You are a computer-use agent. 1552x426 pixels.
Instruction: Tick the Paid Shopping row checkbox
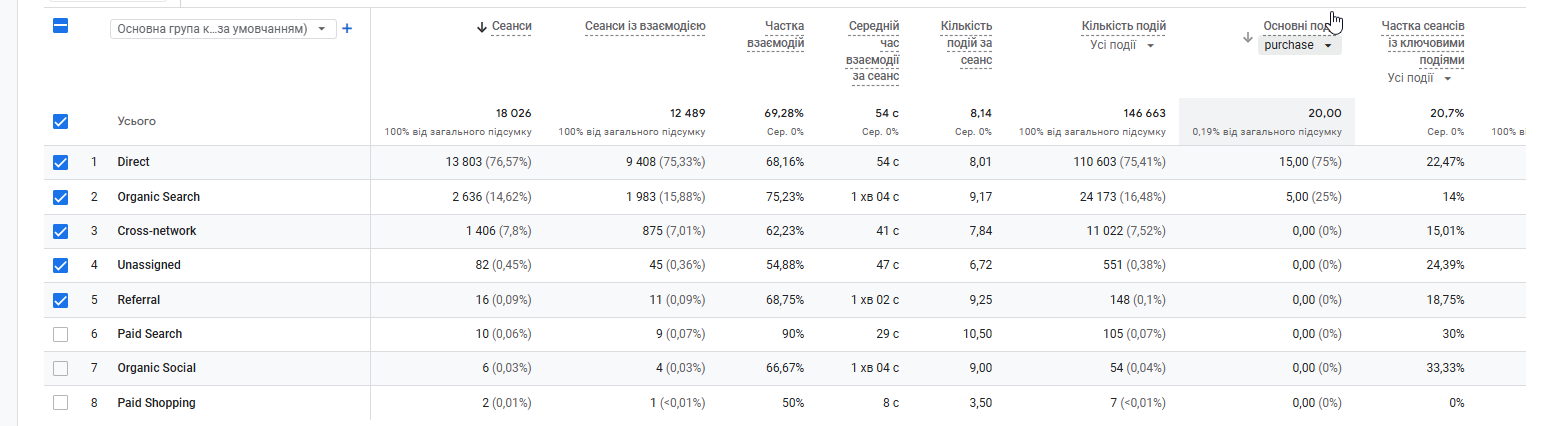coord(60,403)
